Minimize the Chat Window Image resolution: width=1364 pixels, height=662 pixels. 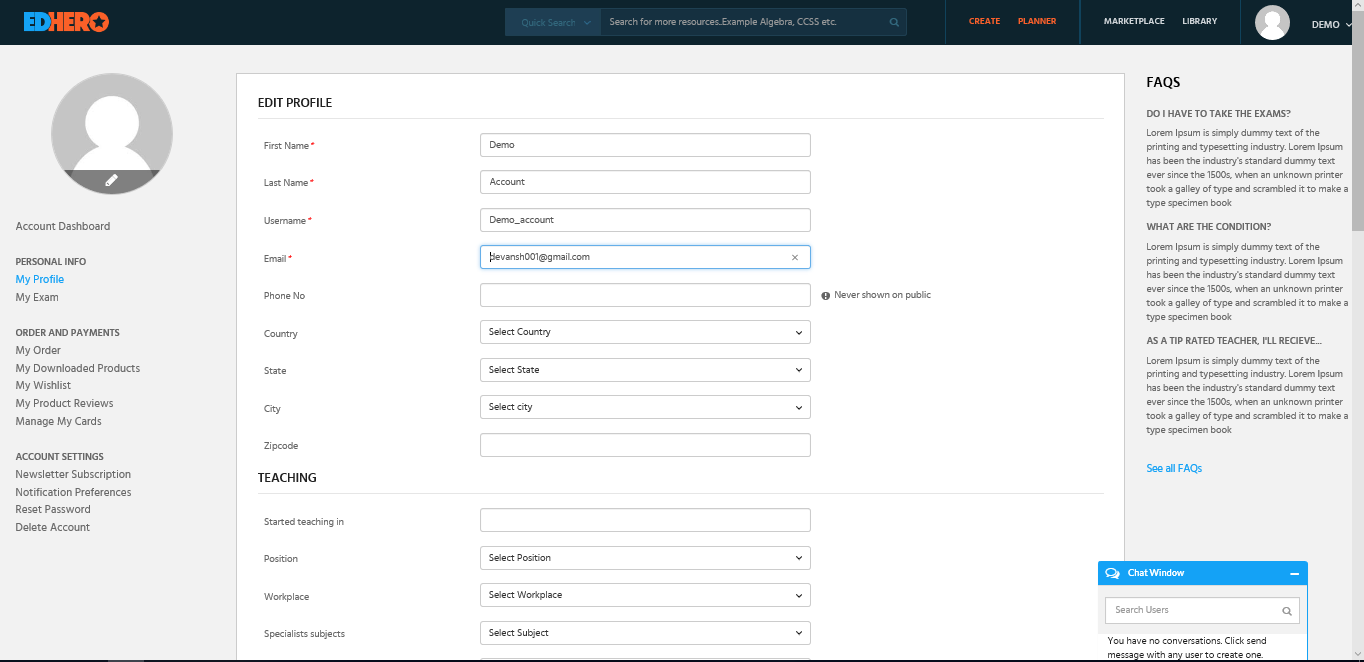pos(1294,574)
